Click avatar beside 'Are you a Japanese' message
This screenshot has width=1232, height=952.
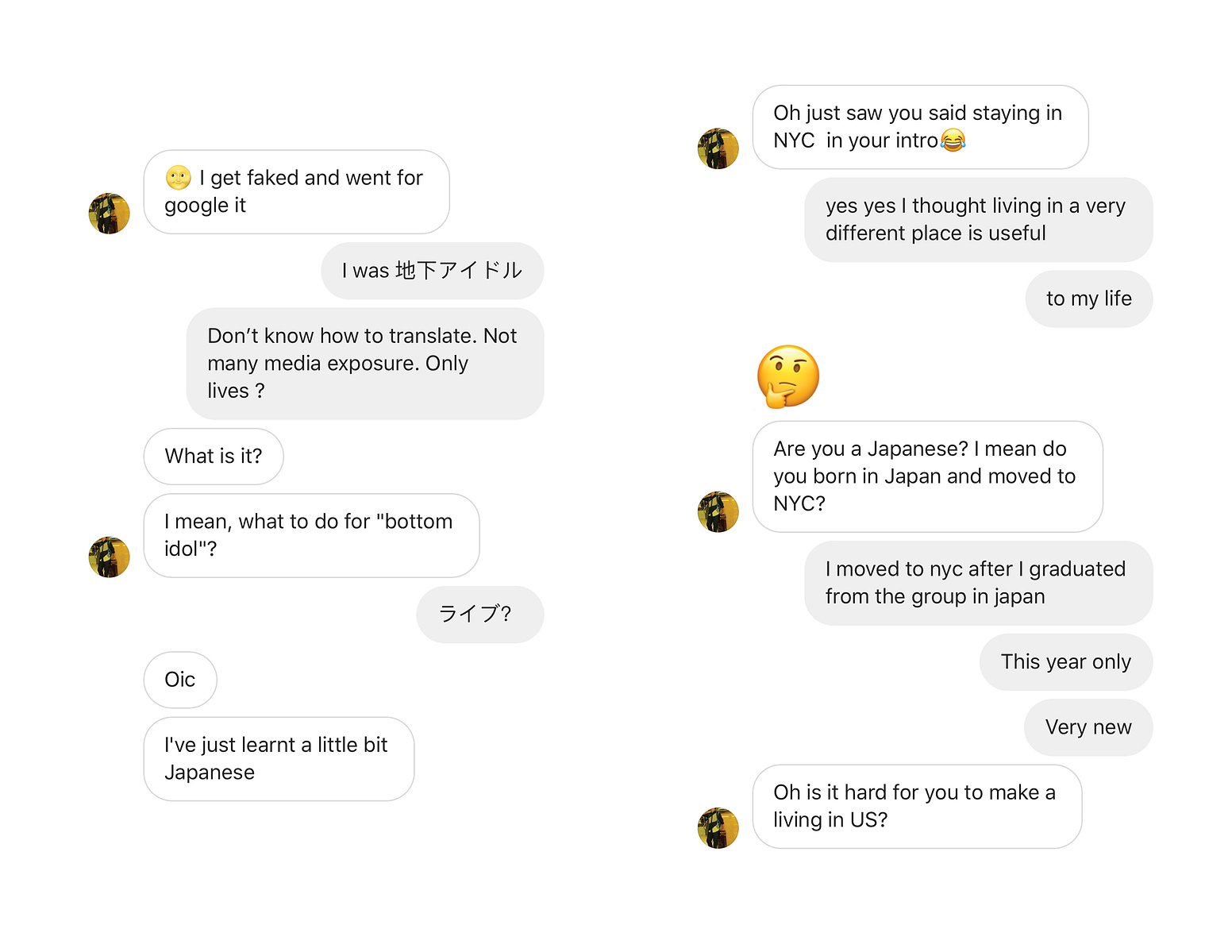[718, 511]
